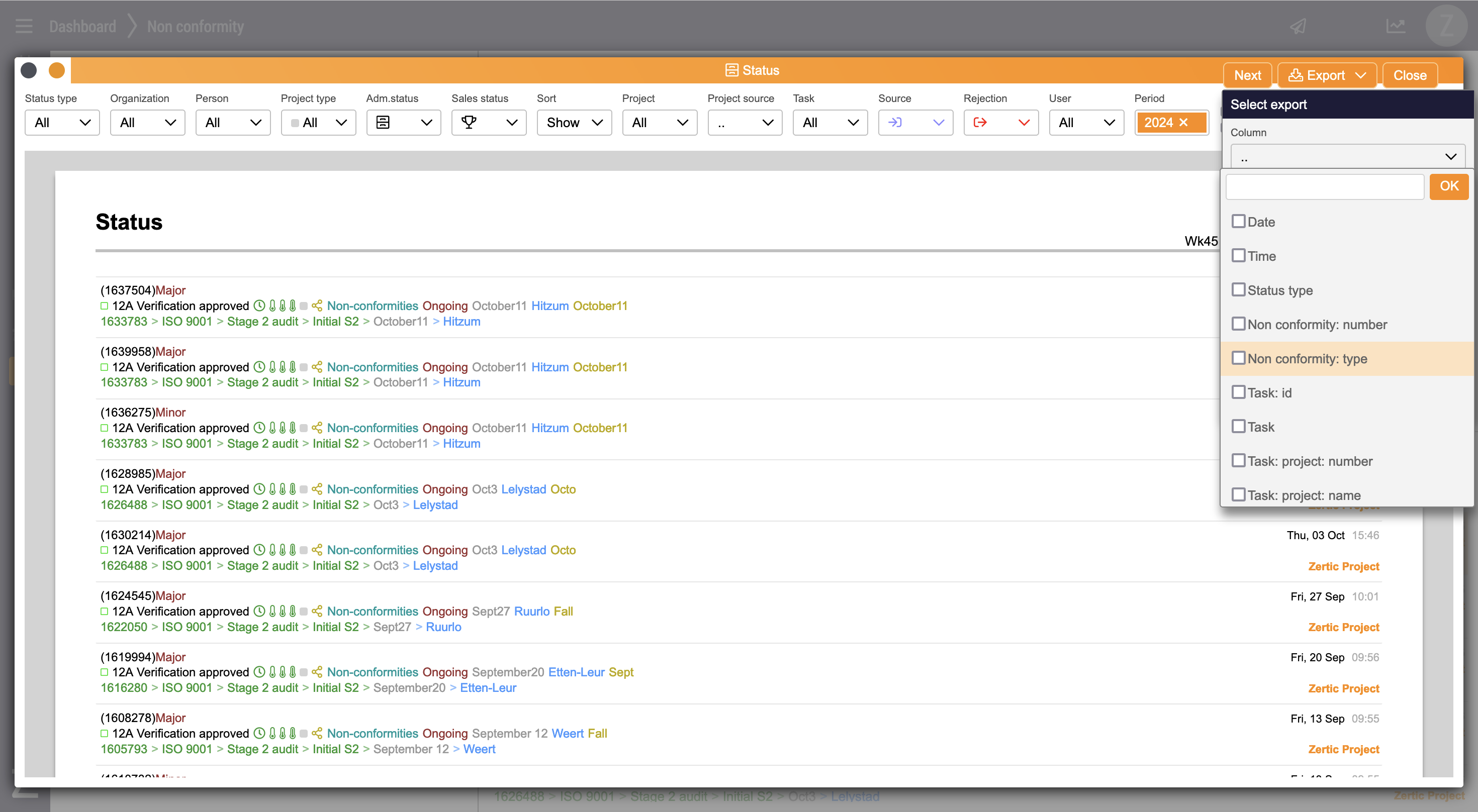Check the Date column checkbox
This screenshot has height=812, width=1478.
coord(1239,222)
